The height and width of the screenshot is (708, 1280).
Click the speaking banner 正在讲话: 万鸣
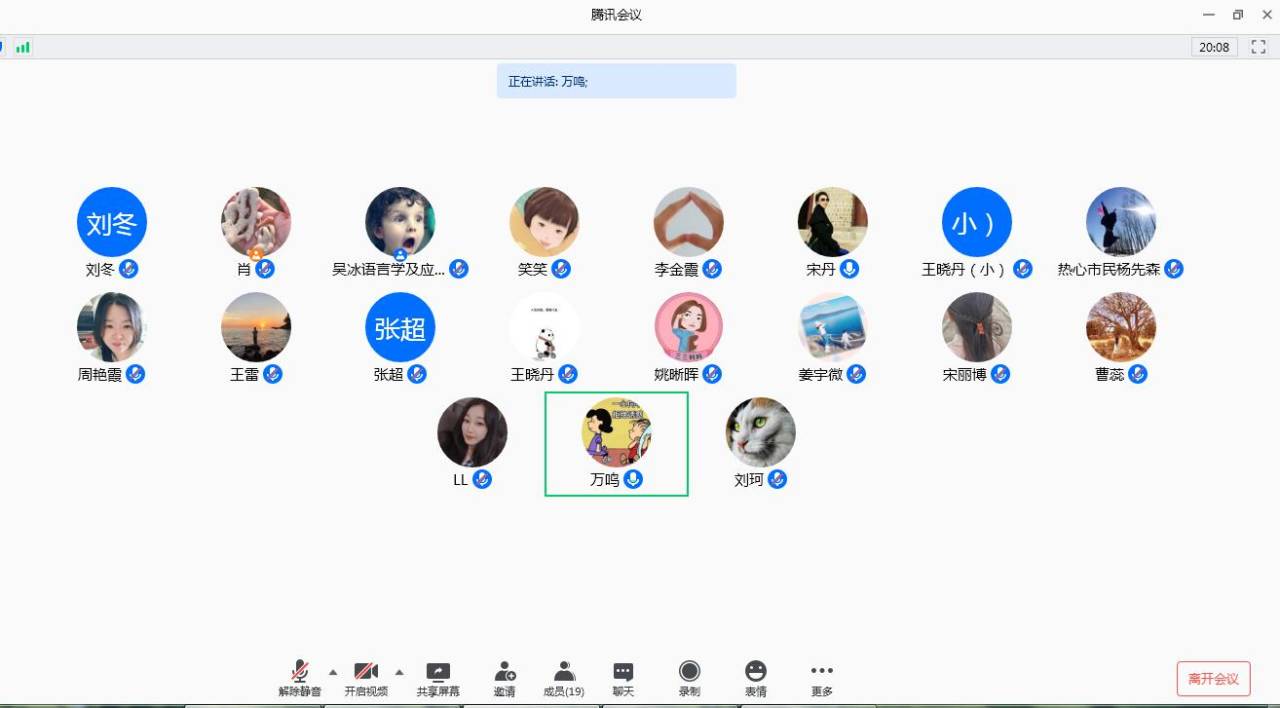coord(616,81)
